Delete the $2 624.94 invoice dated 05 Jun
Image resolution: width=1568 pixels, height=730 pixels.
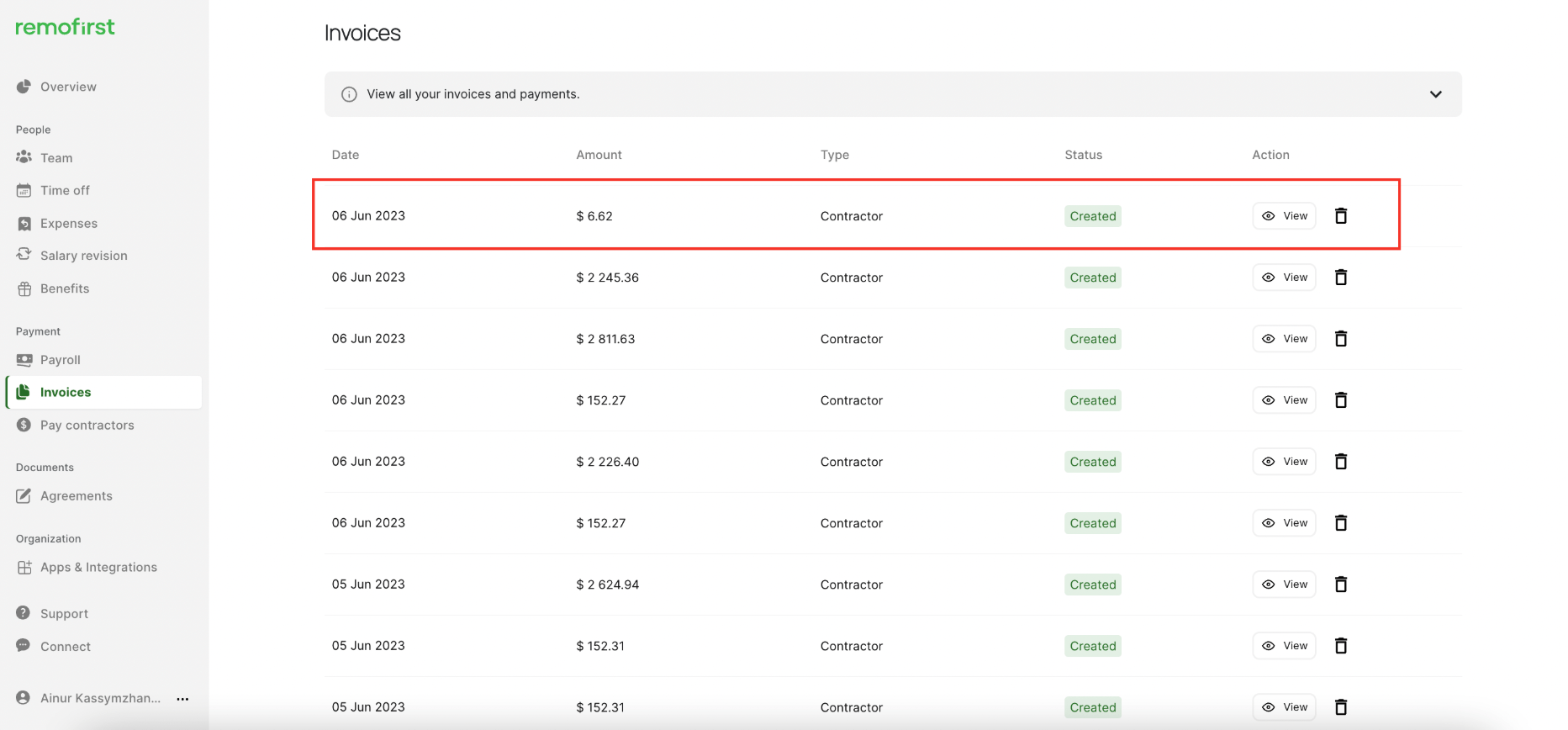click(1341, 585)
